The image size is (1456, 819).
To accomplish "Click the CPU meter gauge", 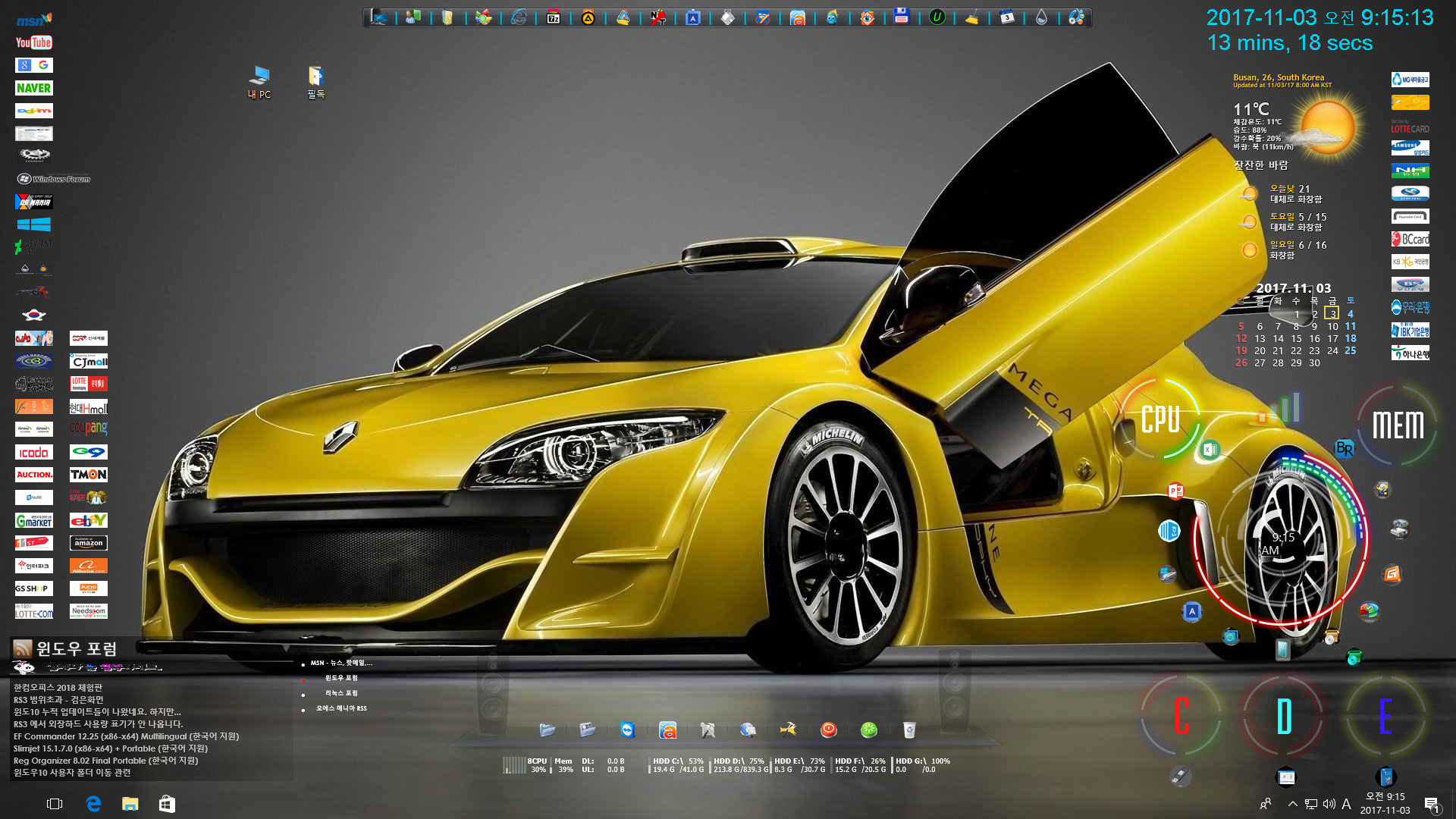I will point(1160,419).
